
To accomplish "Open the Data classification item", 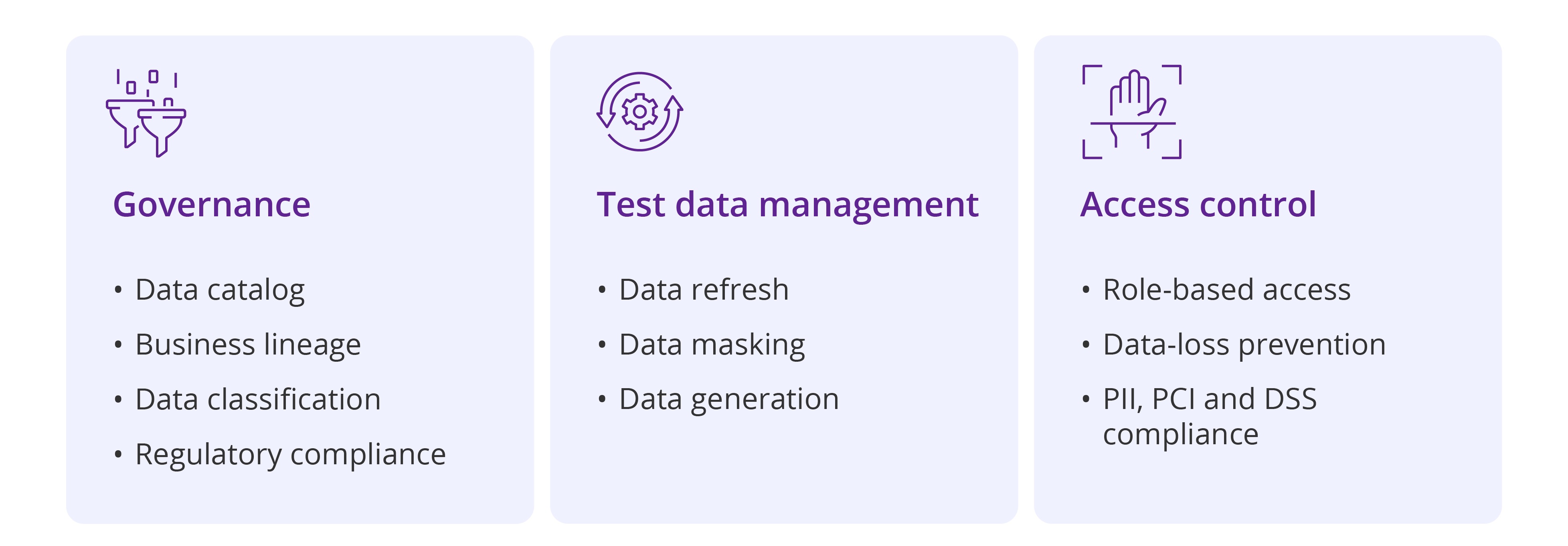I will [257, 399].
